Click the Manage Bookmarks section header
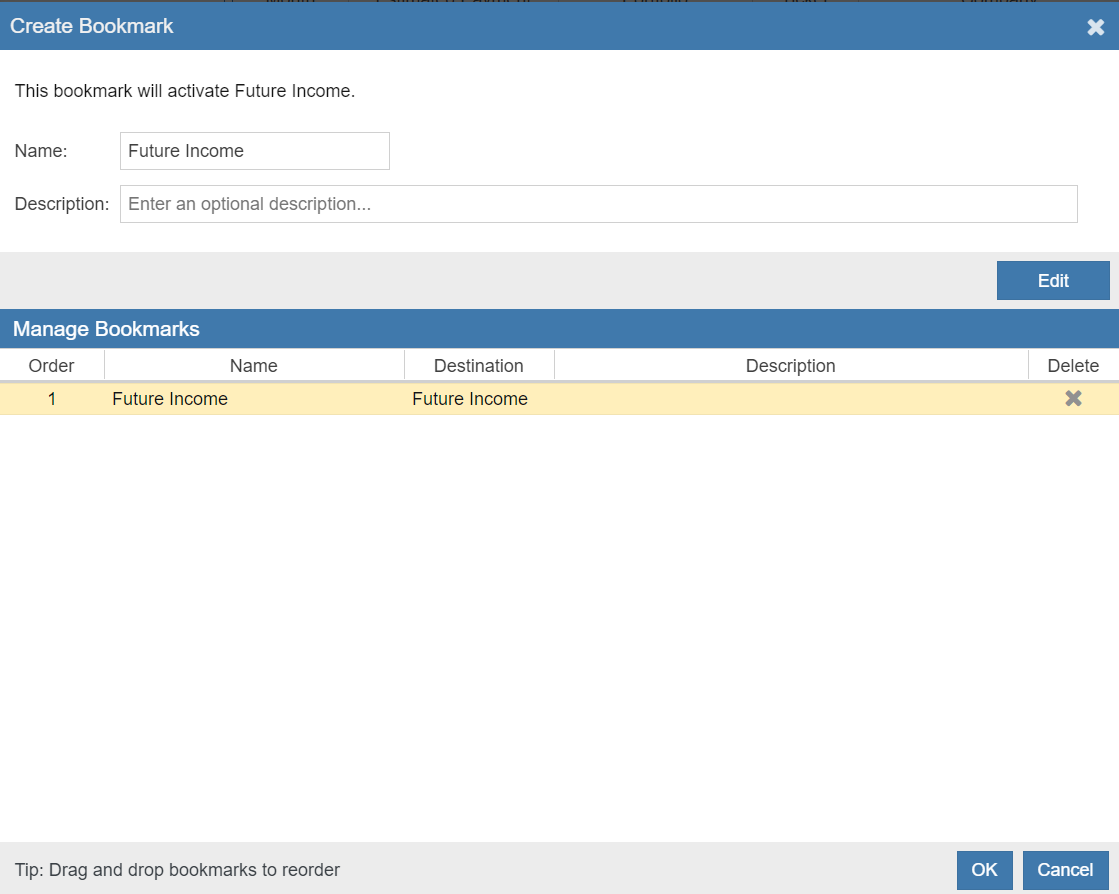Image resolution: width=1119 pixels, height=894 pixels. coord(106,329)
